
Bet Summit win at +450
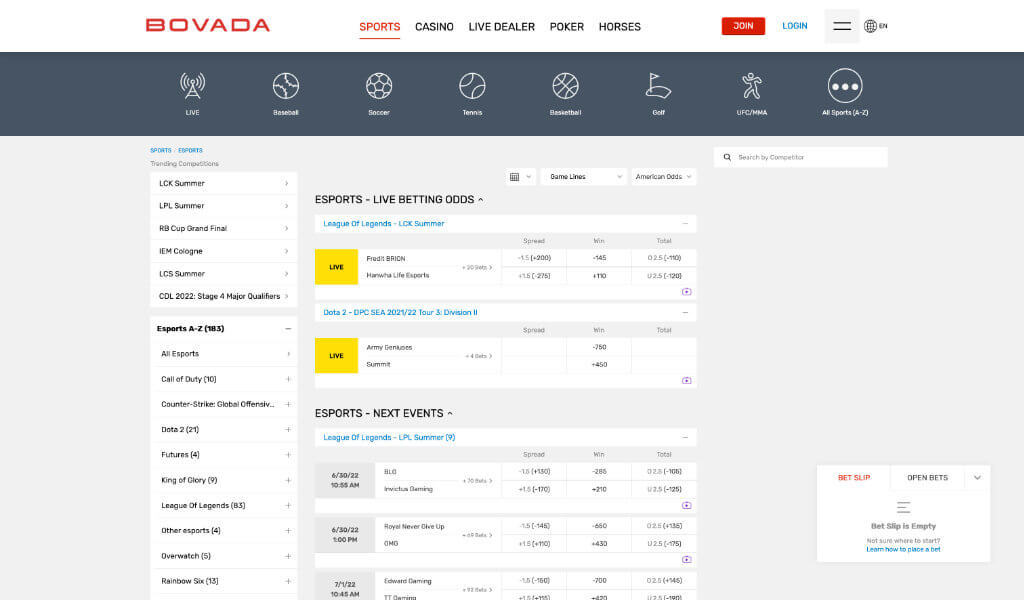[x=599, y=365]
